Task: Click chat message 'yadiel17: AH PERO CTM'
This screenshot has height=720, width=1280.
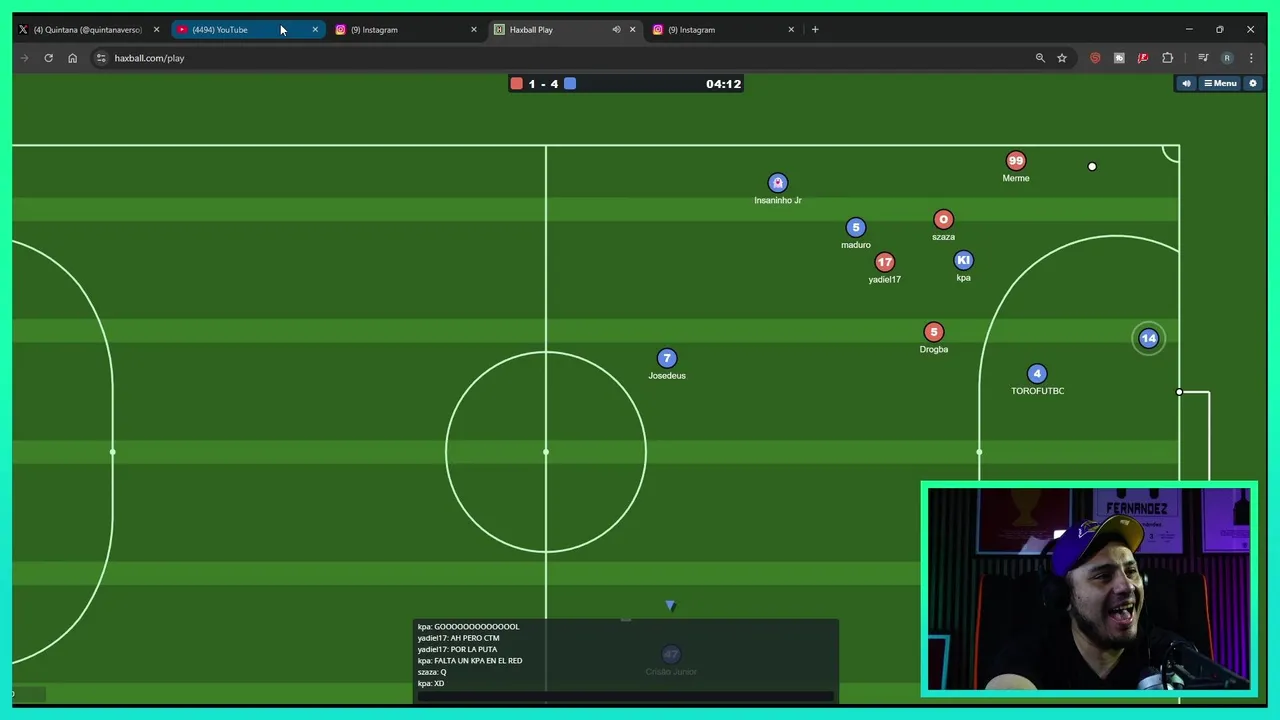Action: [458, 638]
